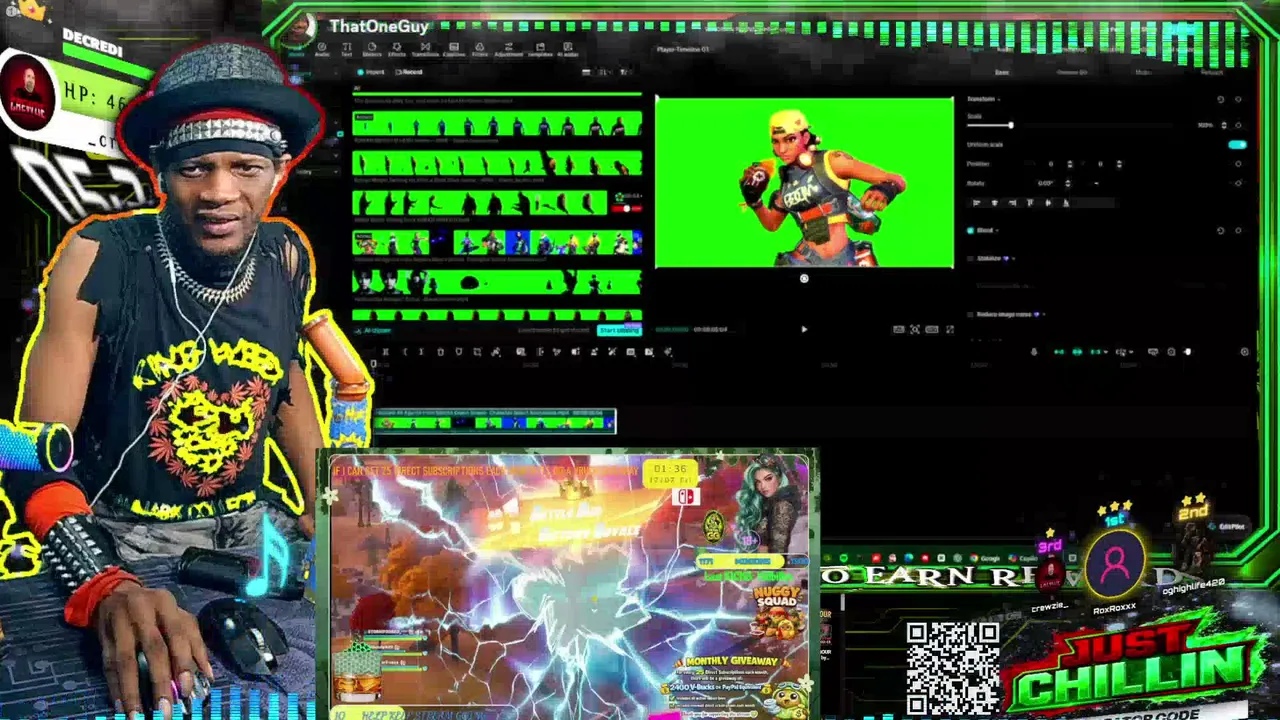1280x720 pixels.
Task: Toggle the Blend checkbox
Action: (970, 230)
